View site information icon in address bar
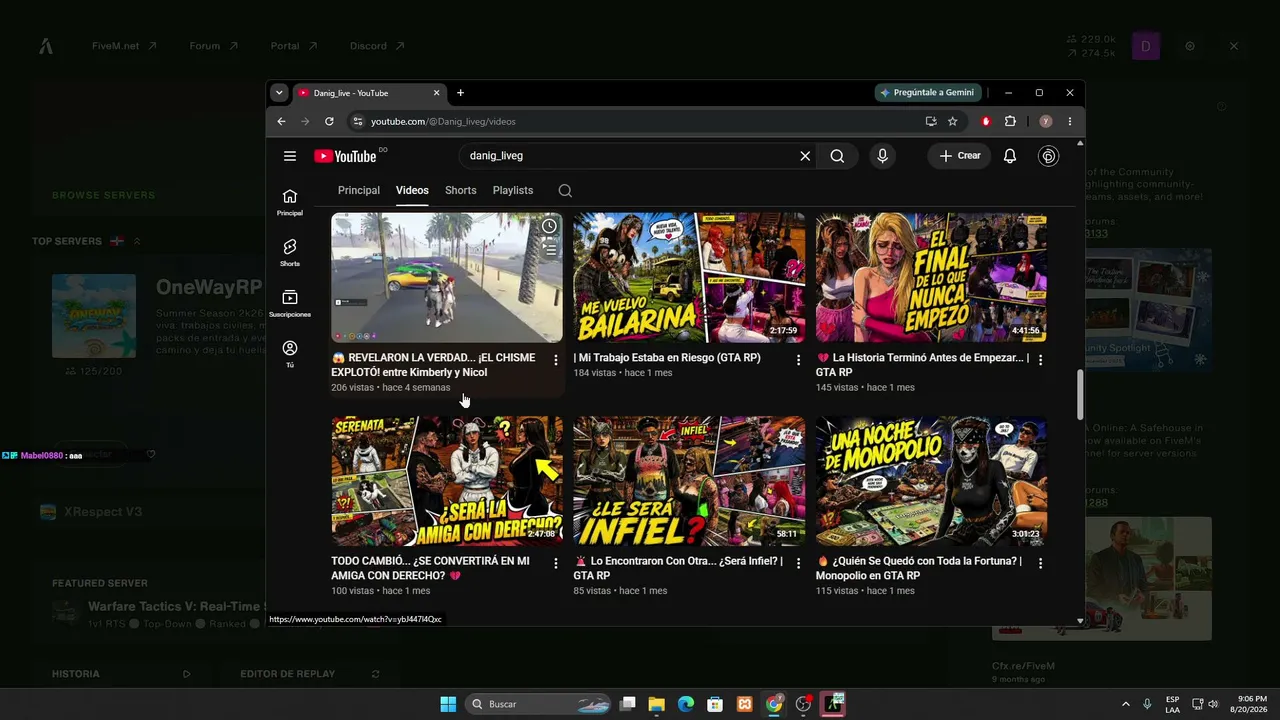 coord(358,121)
